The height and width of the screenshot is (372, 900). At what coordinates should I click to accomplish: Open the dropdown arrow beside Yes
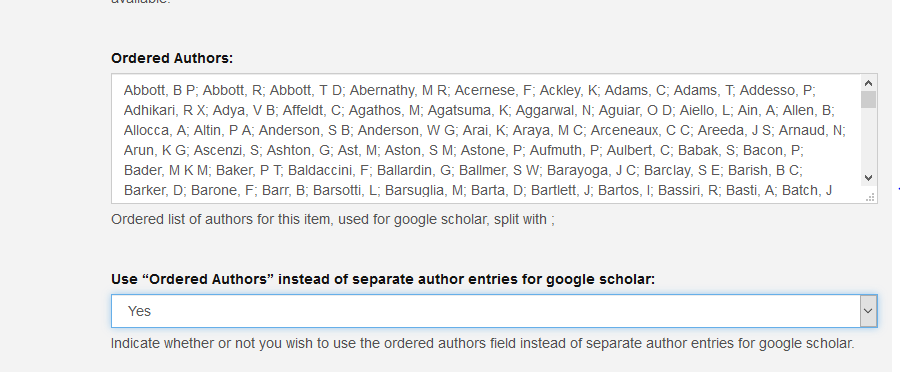coord(868,311)
